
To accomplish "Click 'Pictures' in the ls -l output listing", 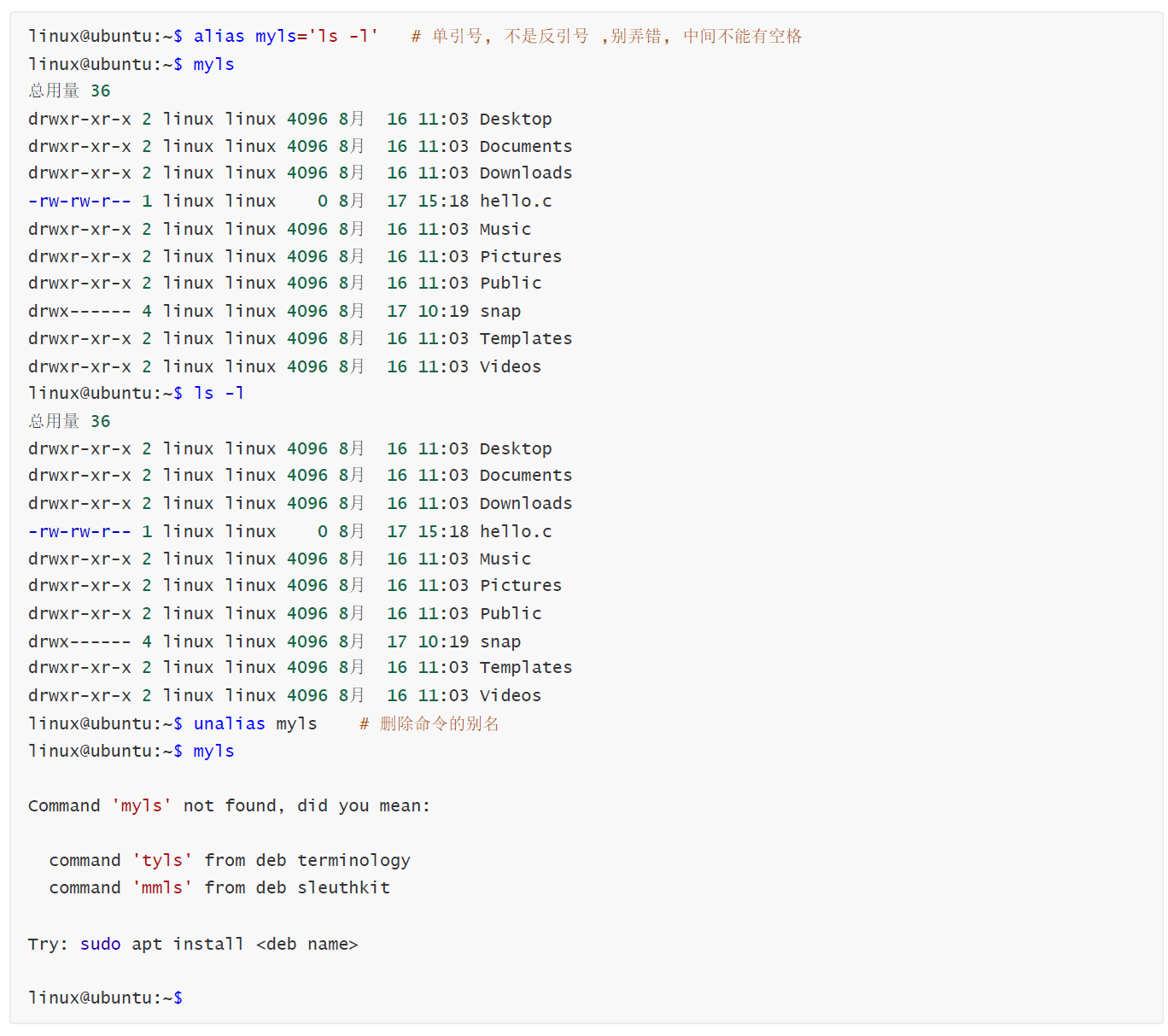I will coord(521,585).
